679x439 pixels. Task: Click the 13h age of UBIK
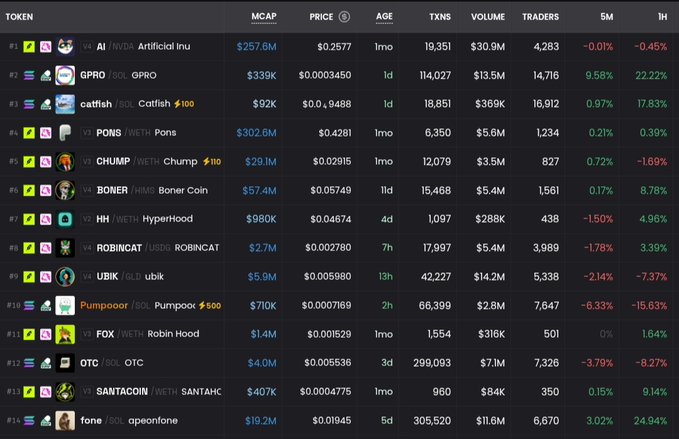point(385,277)
